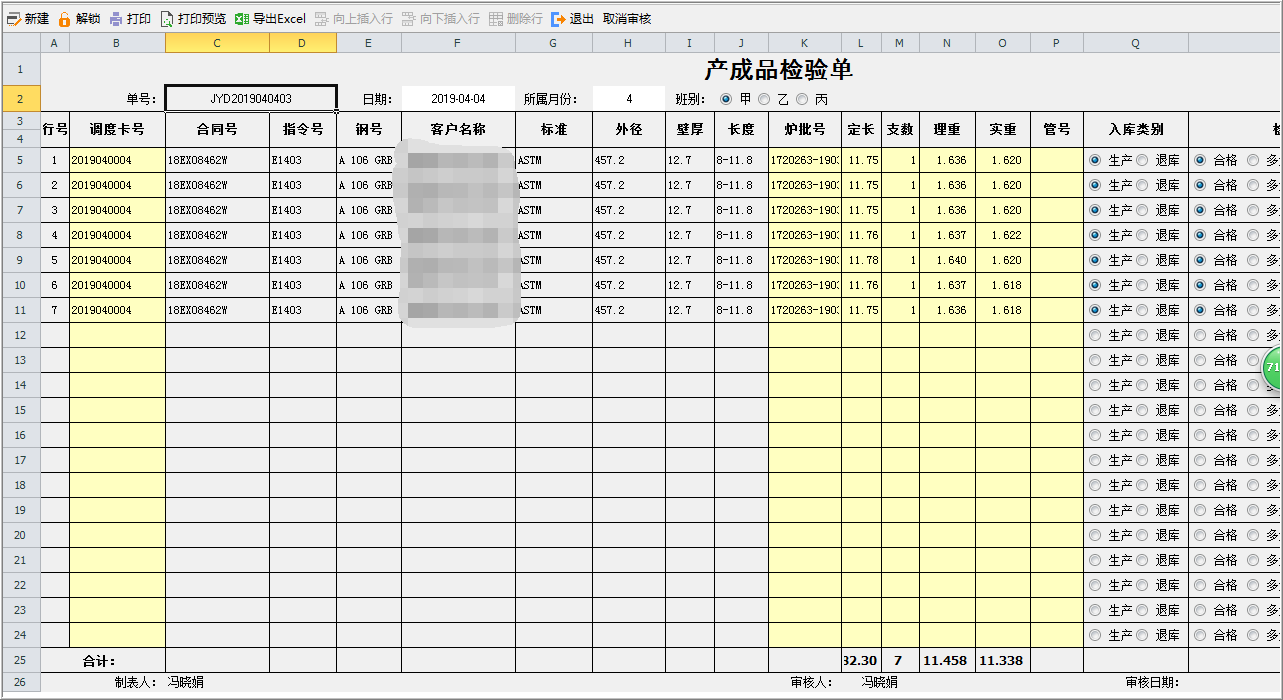Click the 管号 column heading

point(1057,130)
